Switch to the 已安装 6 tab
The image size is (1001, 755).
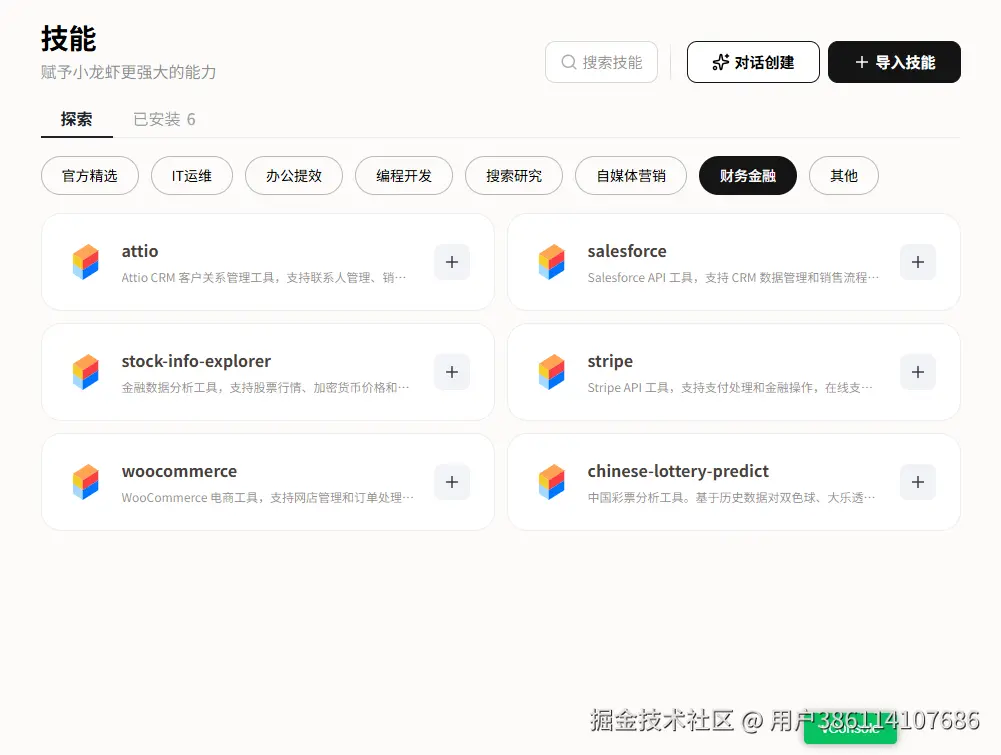(x=164, y=119)
